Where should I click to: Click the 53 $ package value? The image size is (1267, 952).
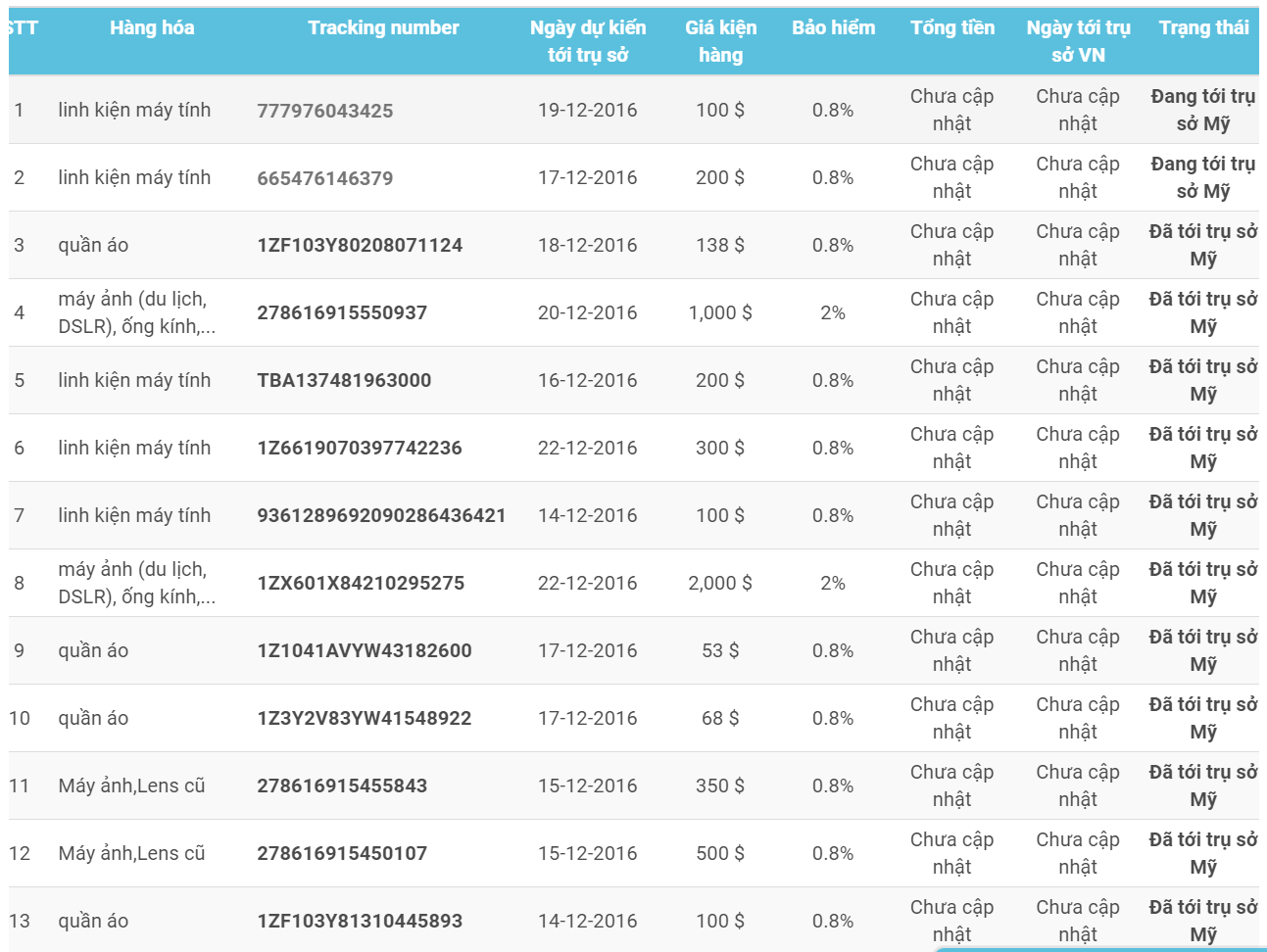[720, 650]
